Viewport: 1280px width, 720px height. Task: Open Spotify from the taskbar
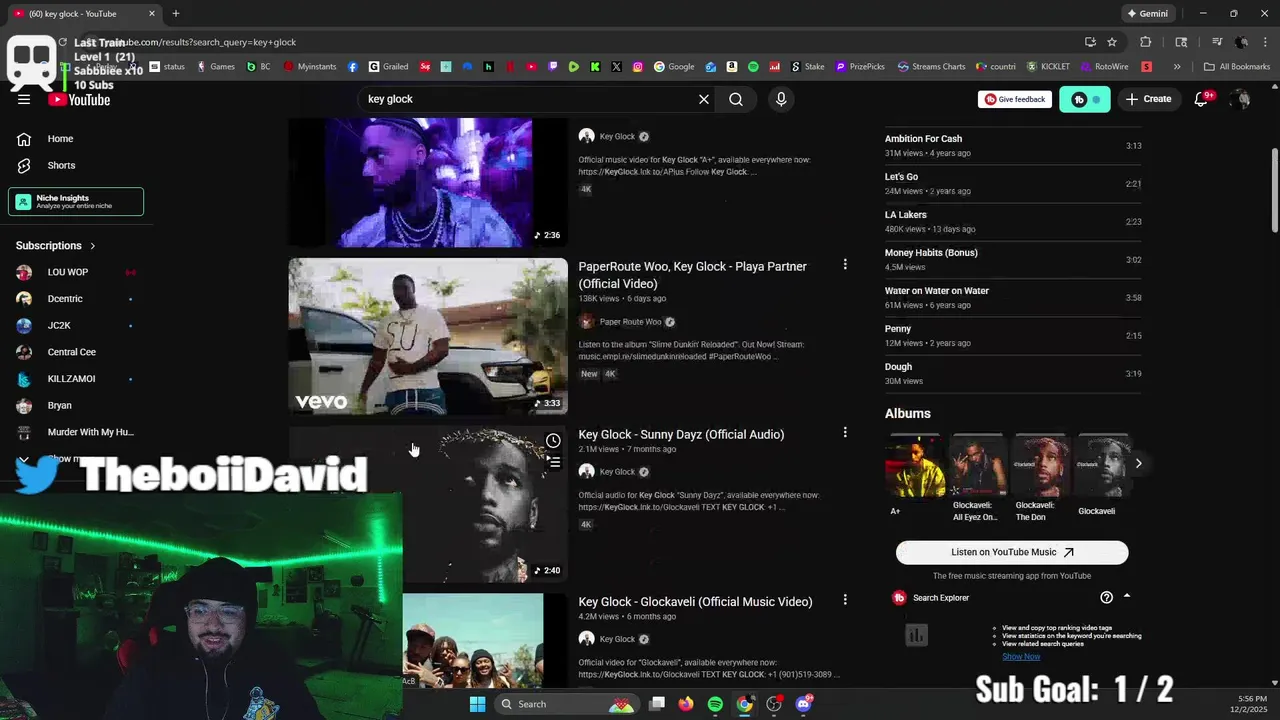click(x=715, y=704)
